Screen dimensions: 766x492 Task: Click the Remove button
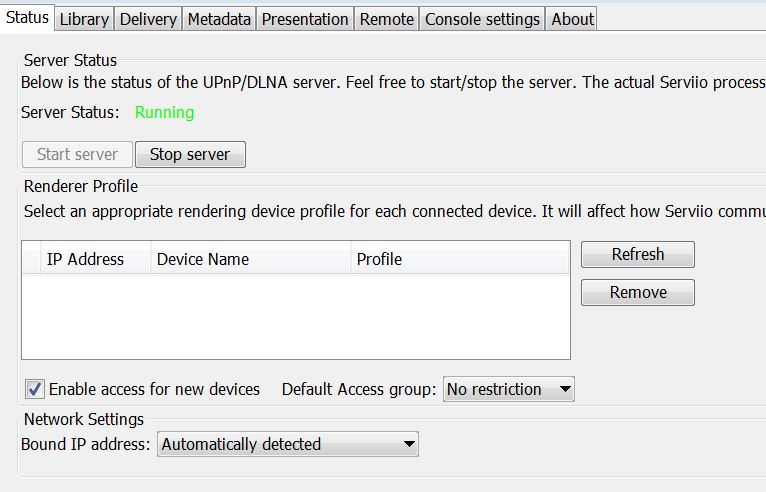coord(638,293)
